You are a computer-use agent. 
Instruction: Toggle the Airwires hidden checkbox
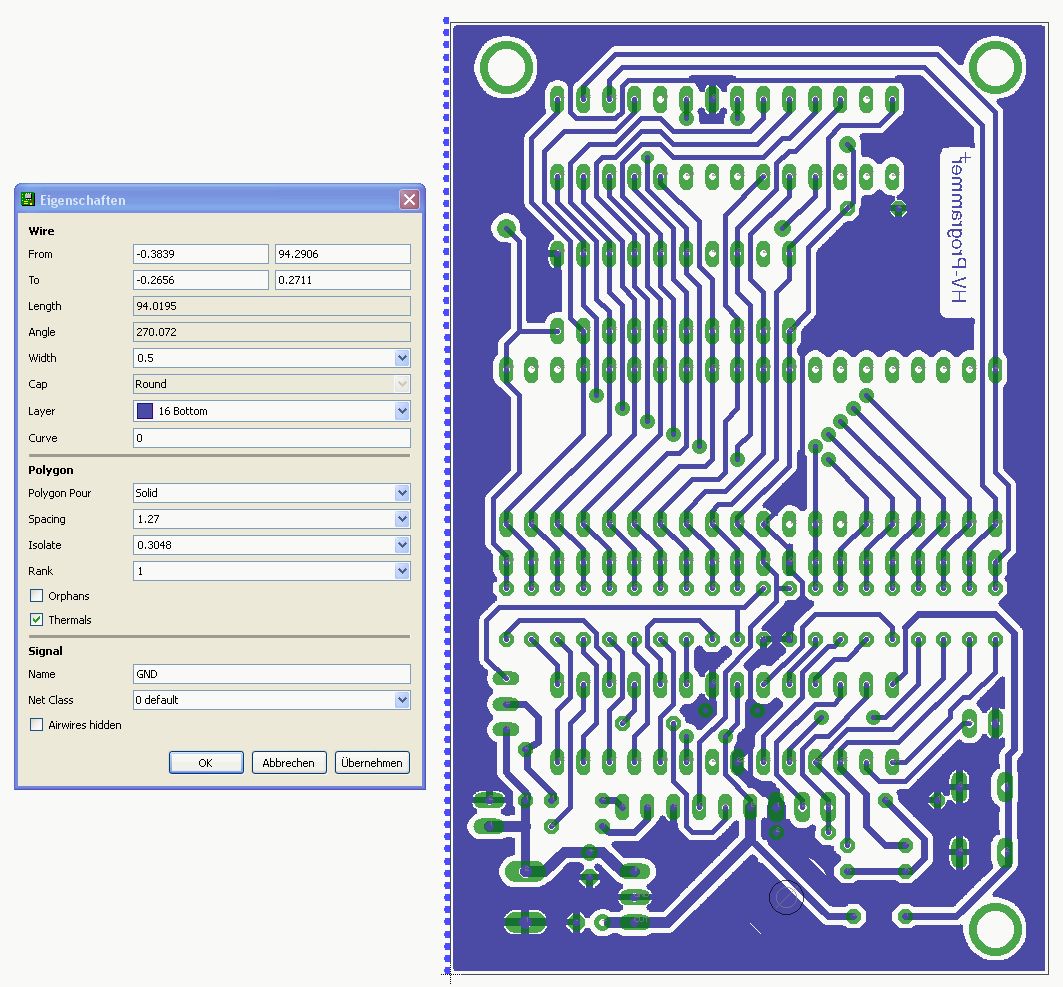pyautogui.click(x=37, y=725)
